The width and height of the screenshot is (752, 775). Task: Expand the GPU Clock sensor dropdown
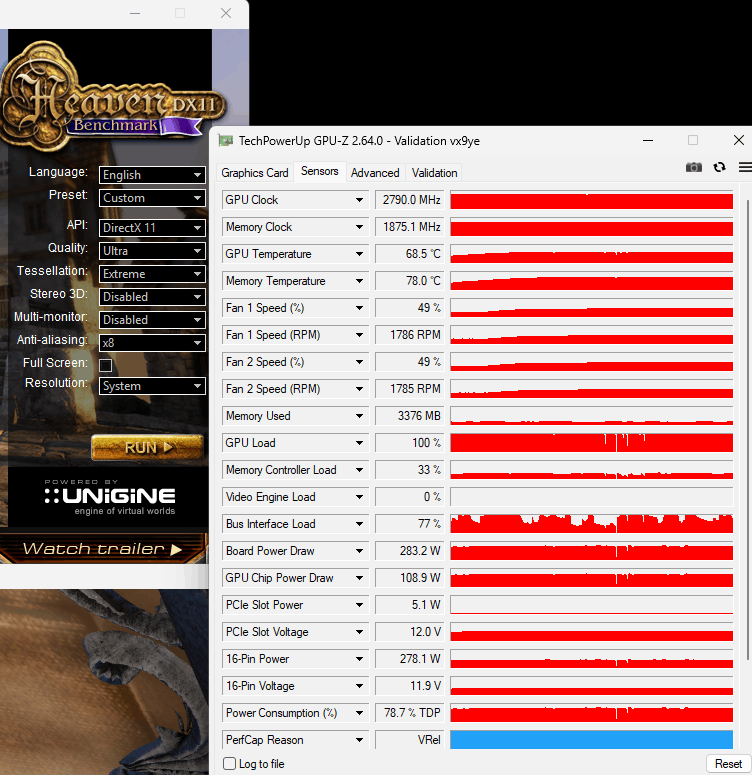point(359,200)
